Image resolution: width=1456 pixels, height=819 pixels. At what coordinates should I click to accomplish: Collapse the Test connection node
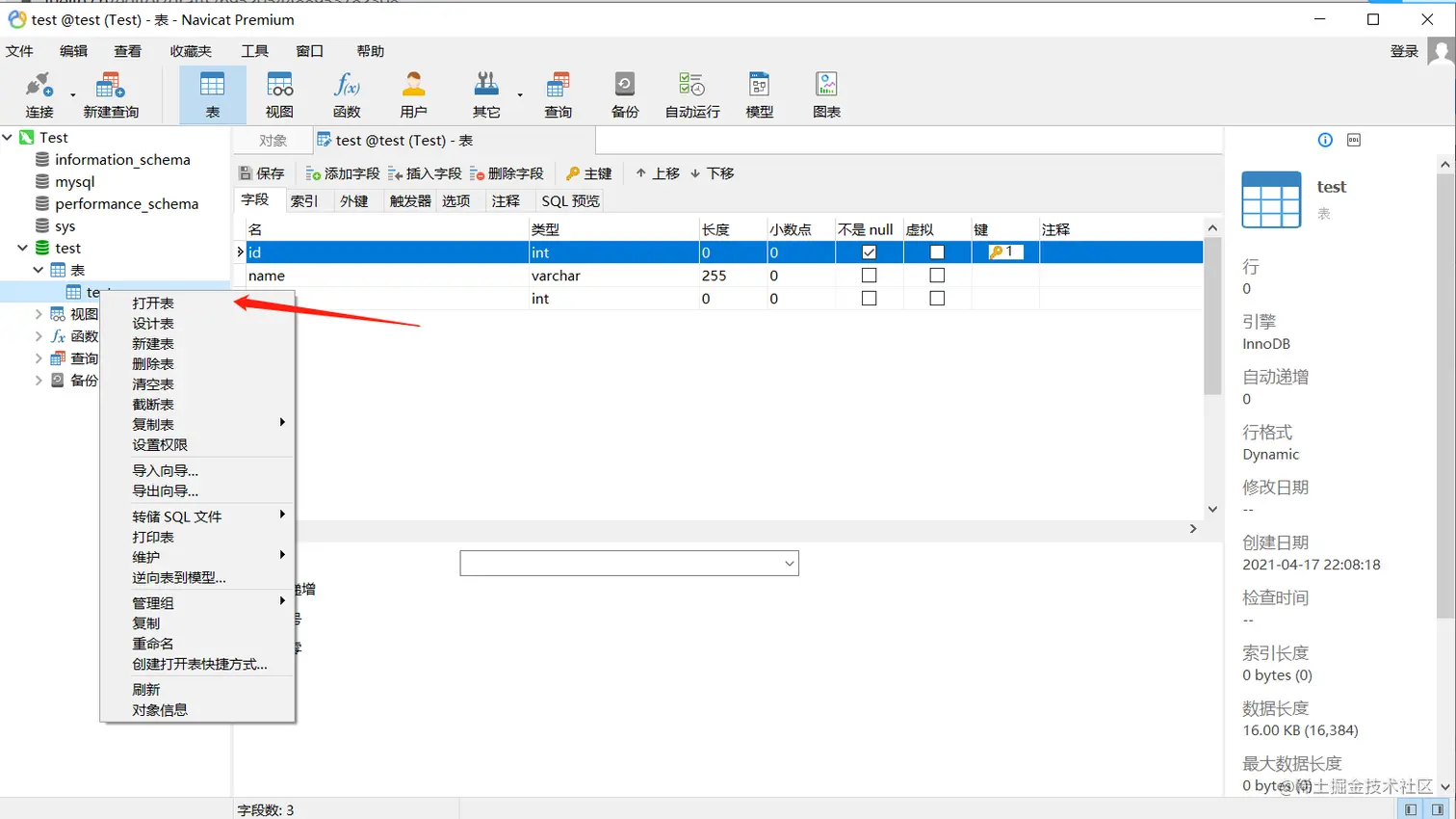click(x=8, y=138)
